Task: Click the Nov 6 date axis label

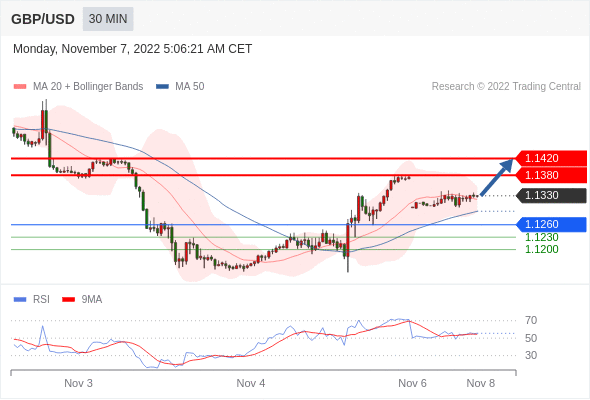Action: (412, 383)
